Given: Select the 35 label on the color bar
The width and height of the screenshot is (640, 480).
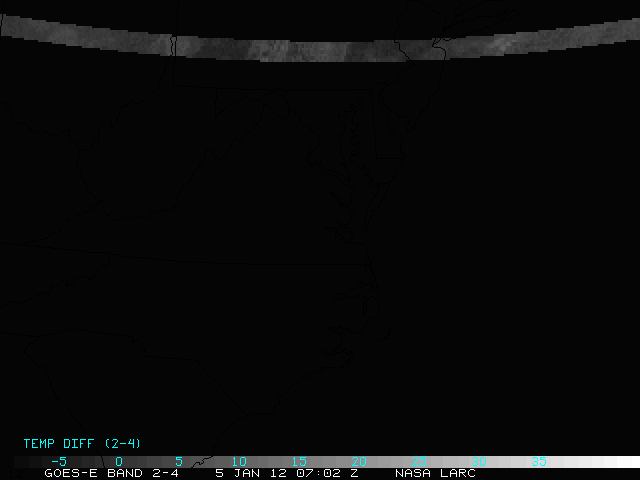Looking at the screenshot, I should [539, 462].
